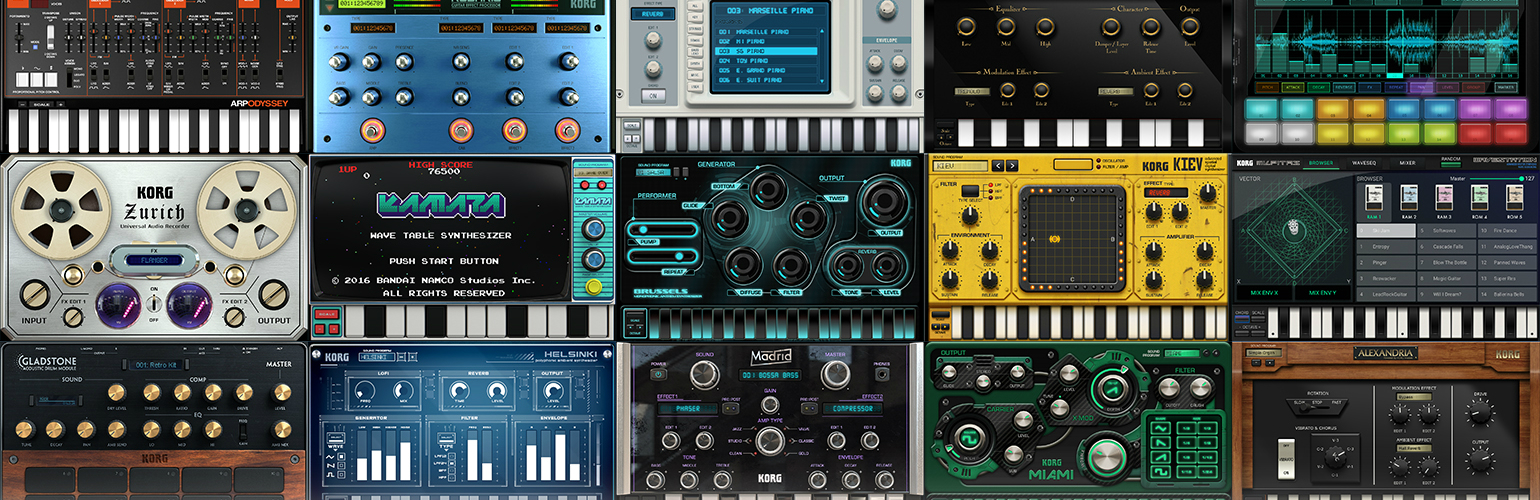Screen dimensions: 1540x500
Task: Open the Madrid sound display showing BOSSA BASS
Action: coord(770,375)
